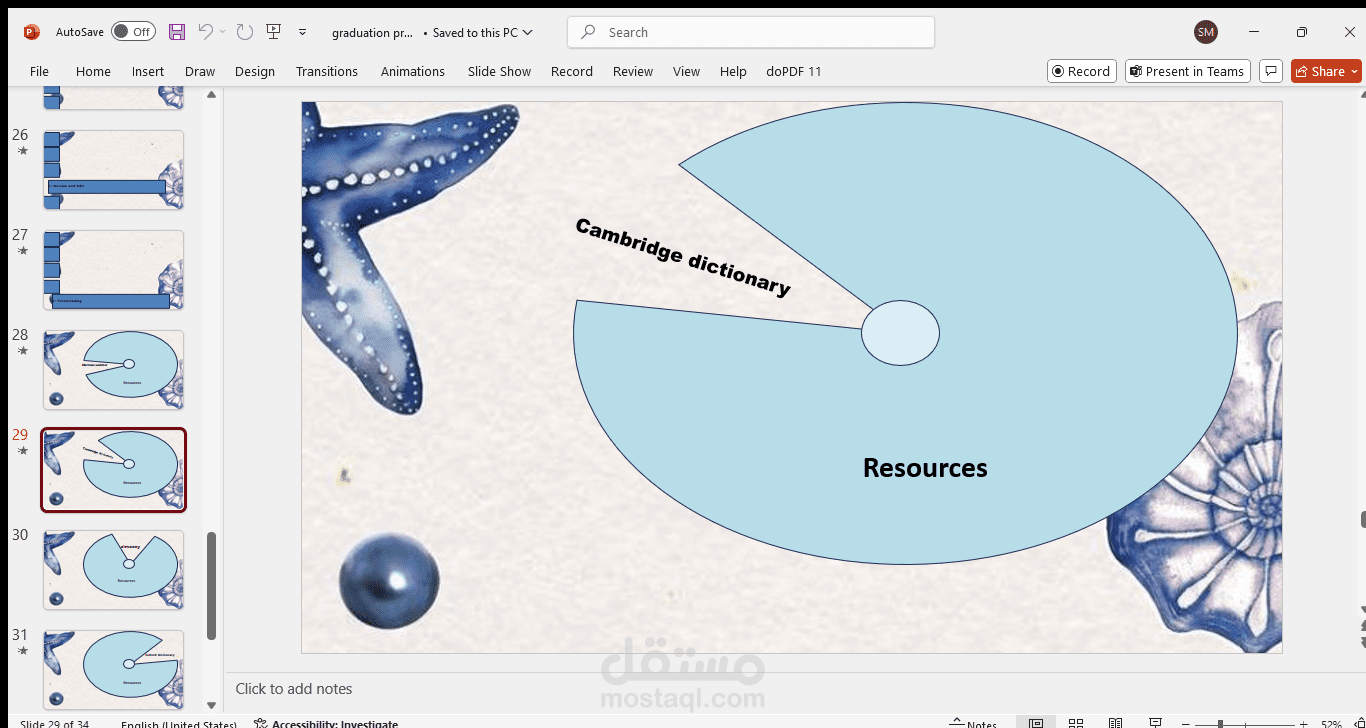Go to the Animations tab
Image resolution: width=1366 pixels, height=728 pixels.
coord(413,71)
